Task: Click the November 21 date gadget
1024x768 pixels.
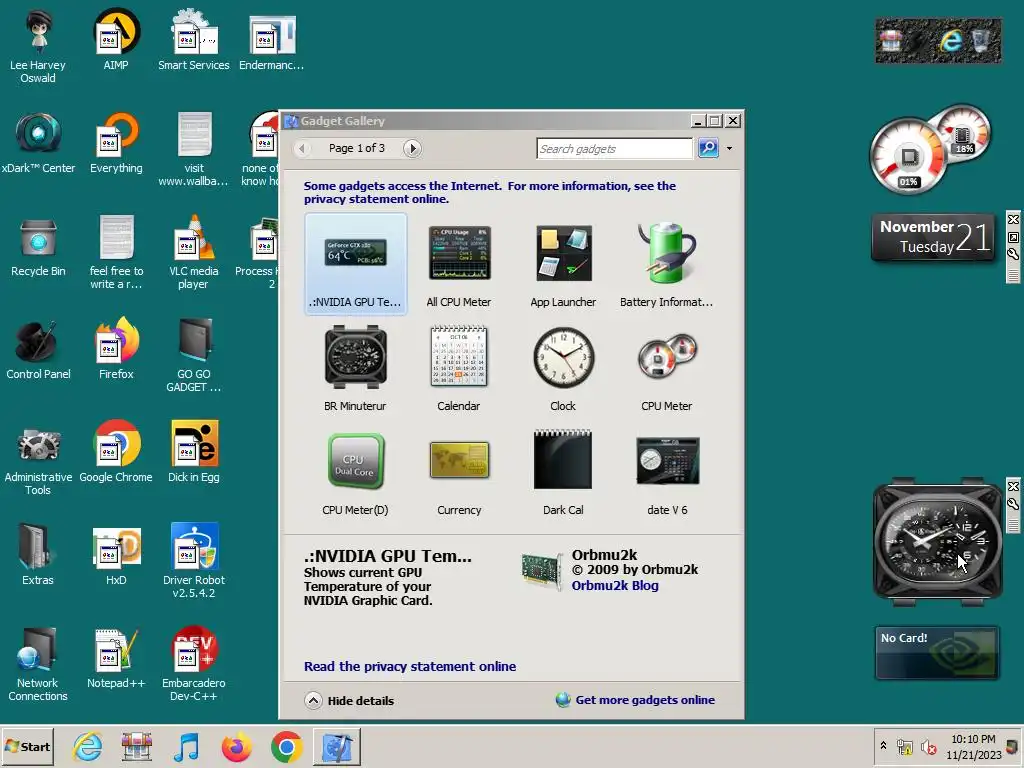Action: pyautogui.click(x=935, y=236)
